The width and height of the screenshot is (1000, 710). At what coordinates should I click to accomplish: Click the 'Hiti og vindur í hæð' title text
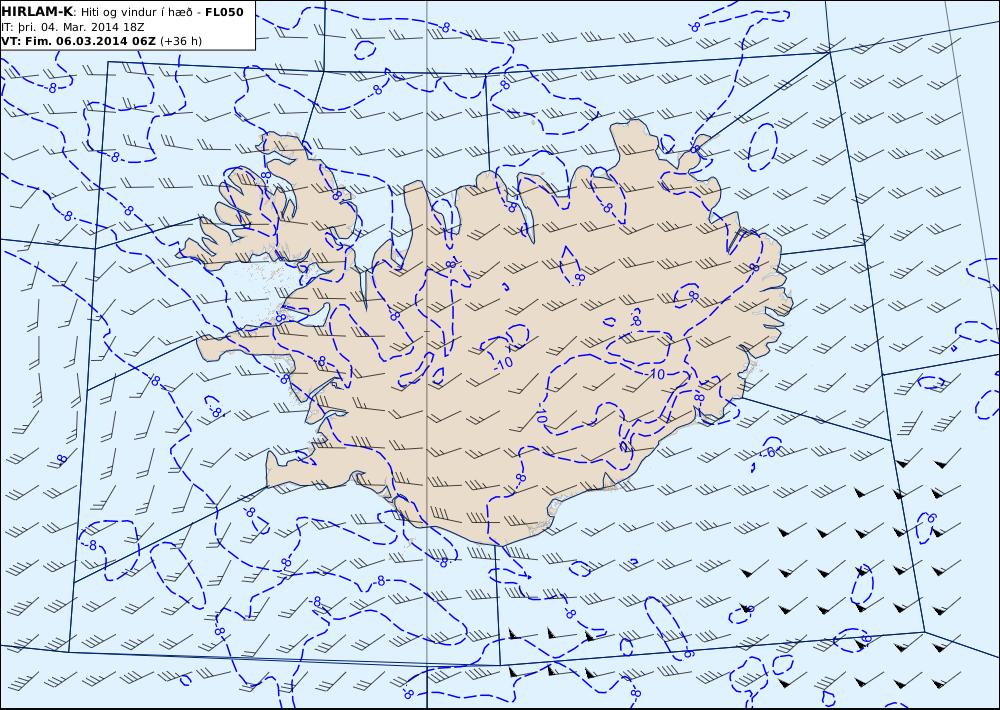pos(137,13)
